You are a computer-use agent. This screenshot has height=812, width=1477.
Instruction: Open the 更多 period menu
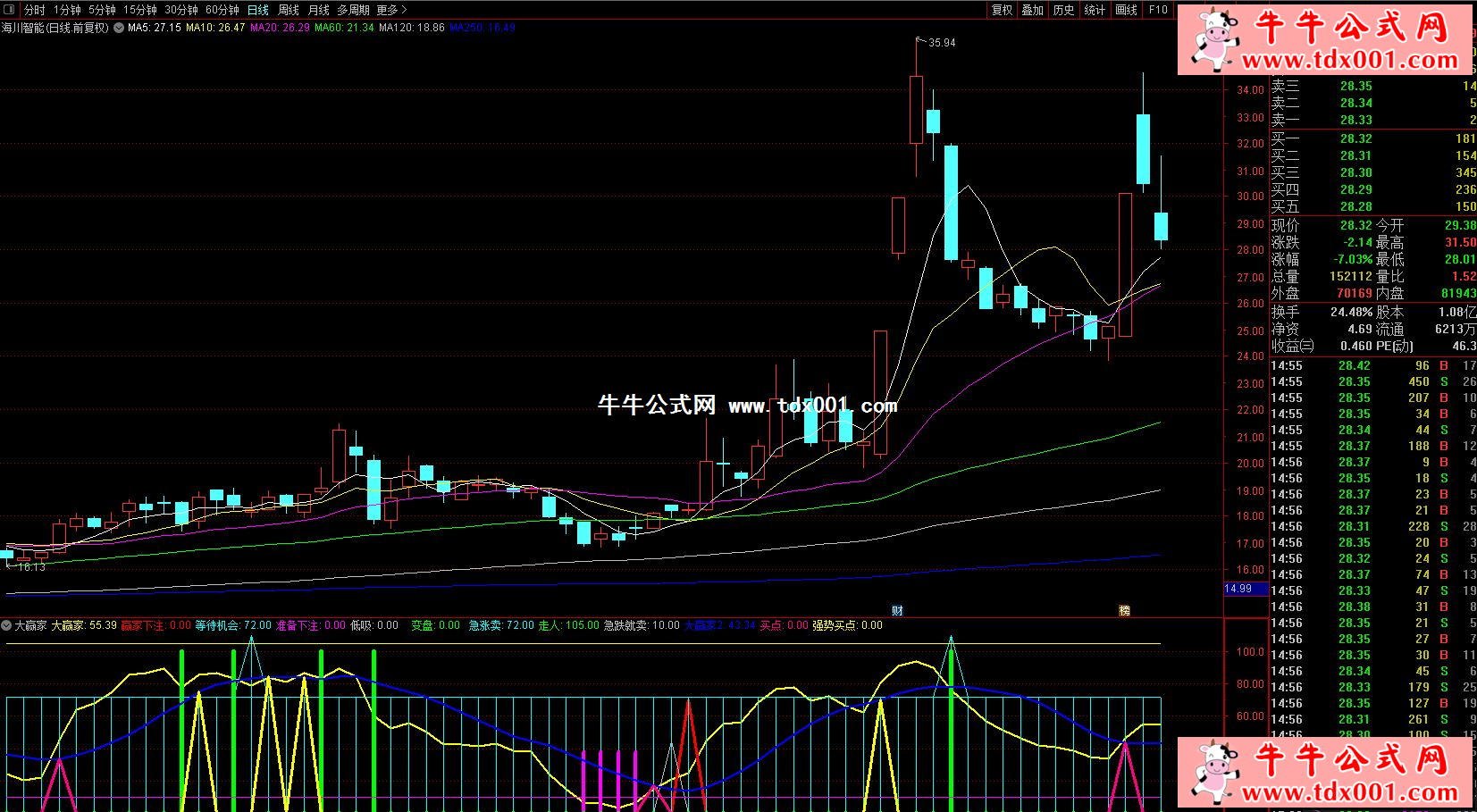click(x=391, y=10)
